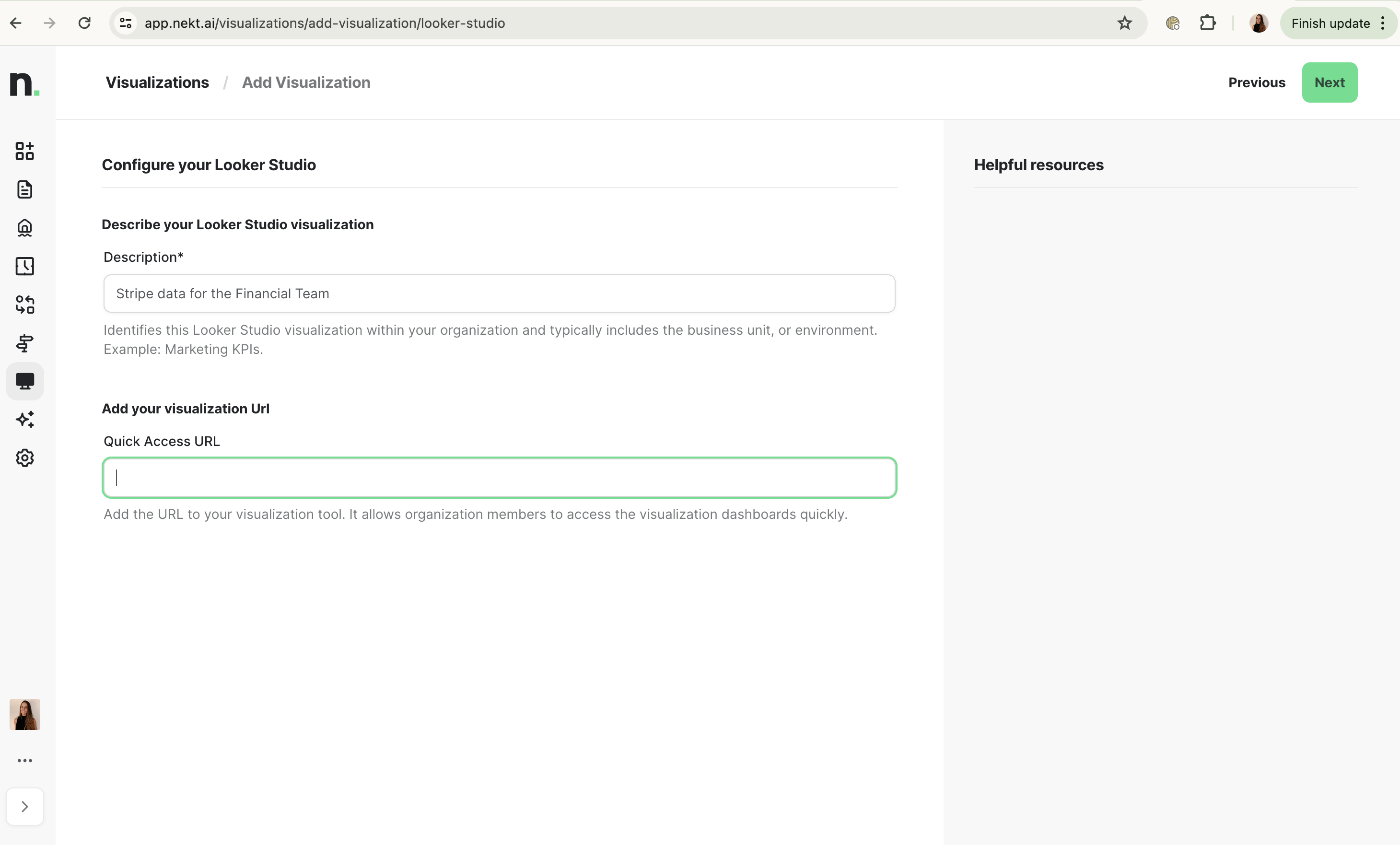Open the three-dot more menu in sidebar
This screenshot has height=845, width=1400.
24,760
